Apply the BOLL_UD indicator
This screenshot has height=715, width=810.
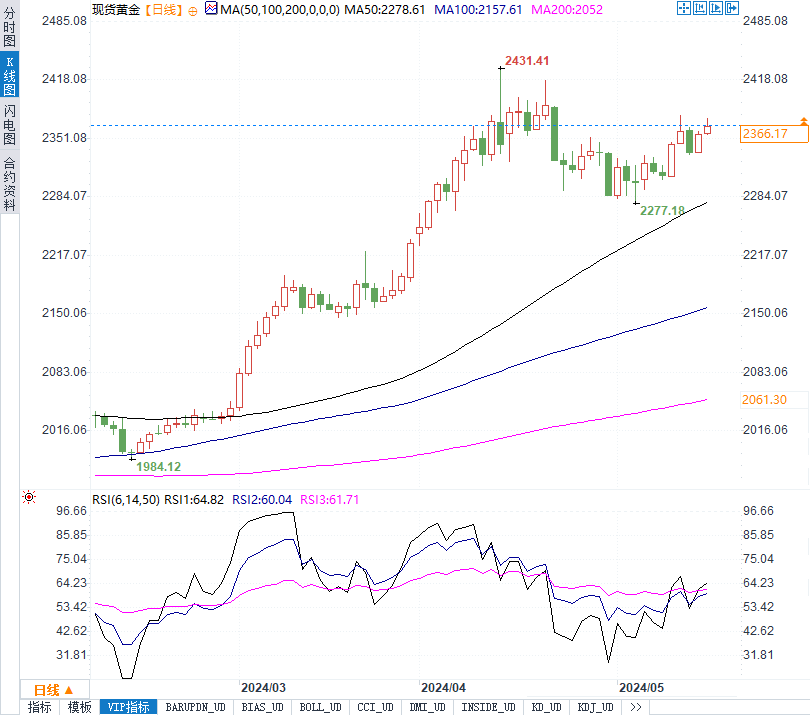[320, 707]
